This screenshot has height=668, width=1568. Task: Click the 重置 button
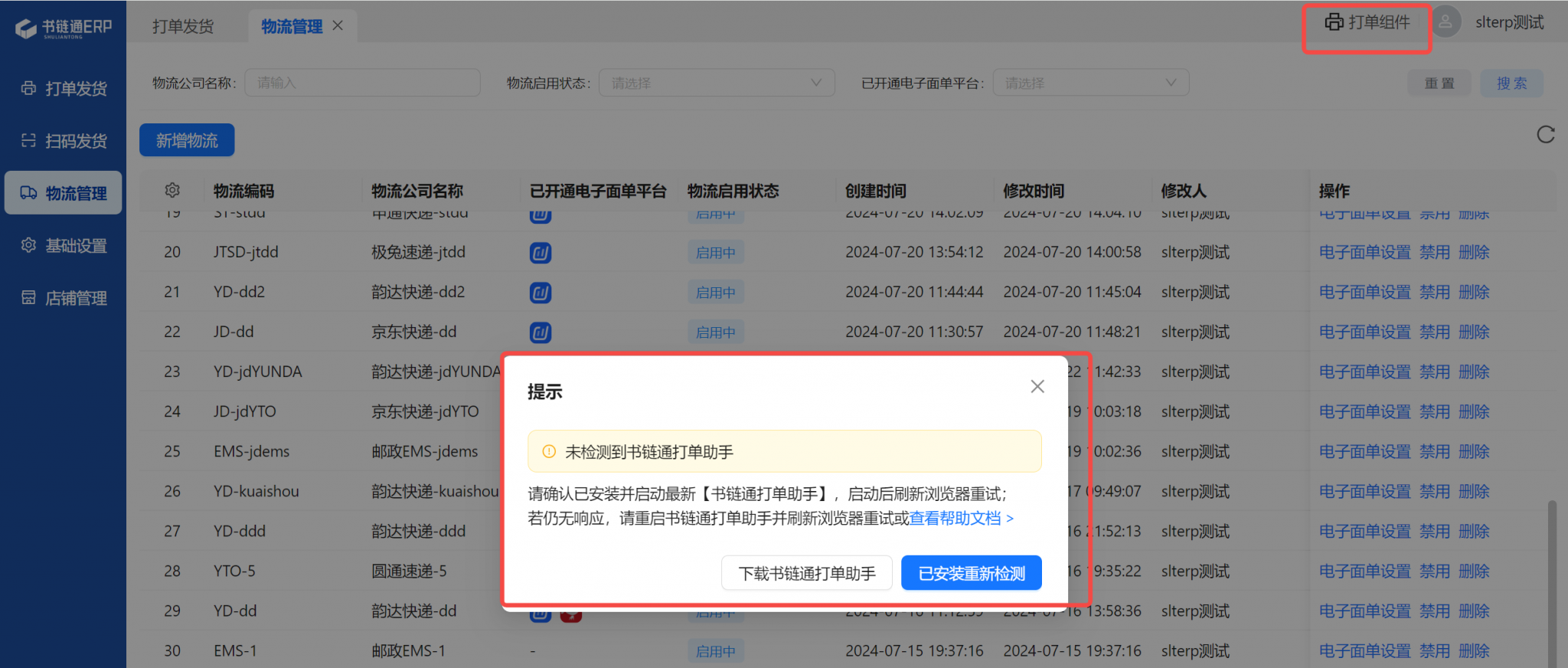point(1439,83)
